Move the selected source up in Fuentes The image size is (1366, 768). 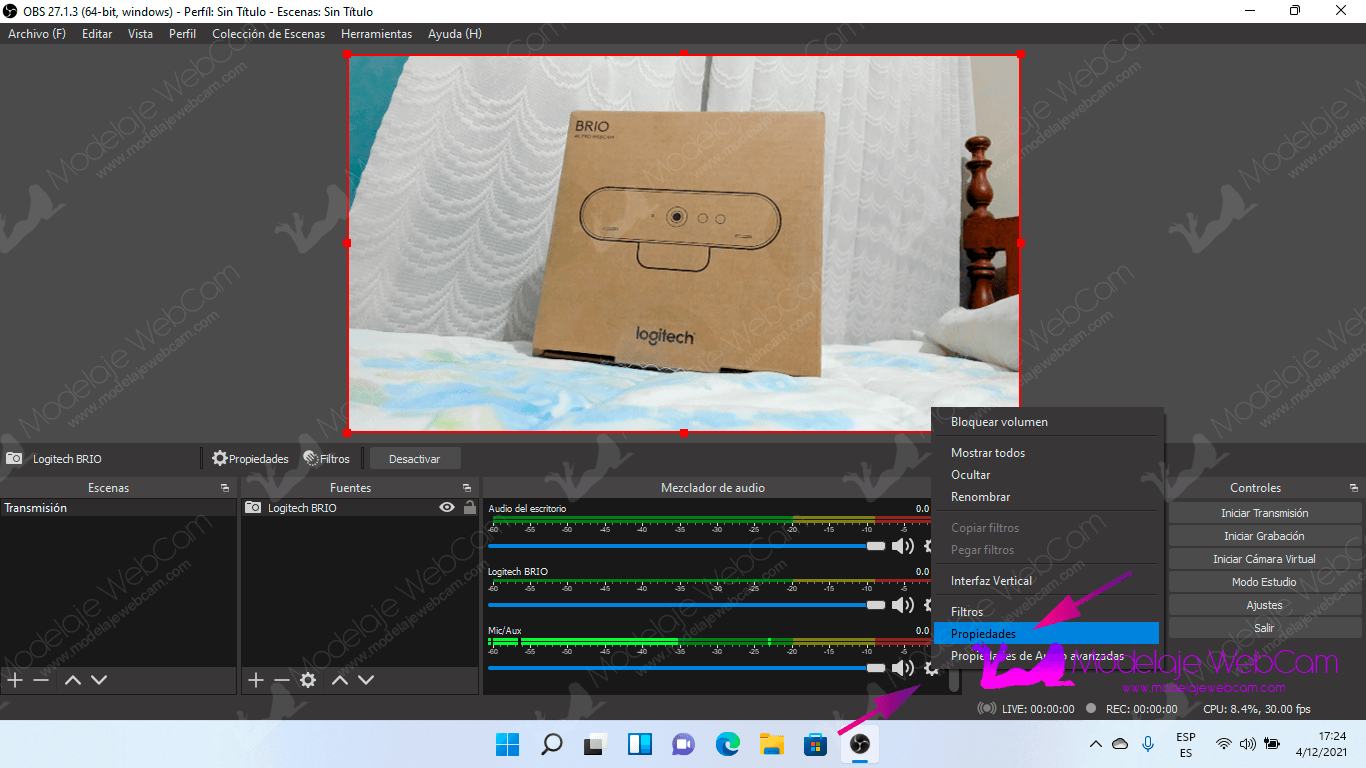(x=340, y=680)
